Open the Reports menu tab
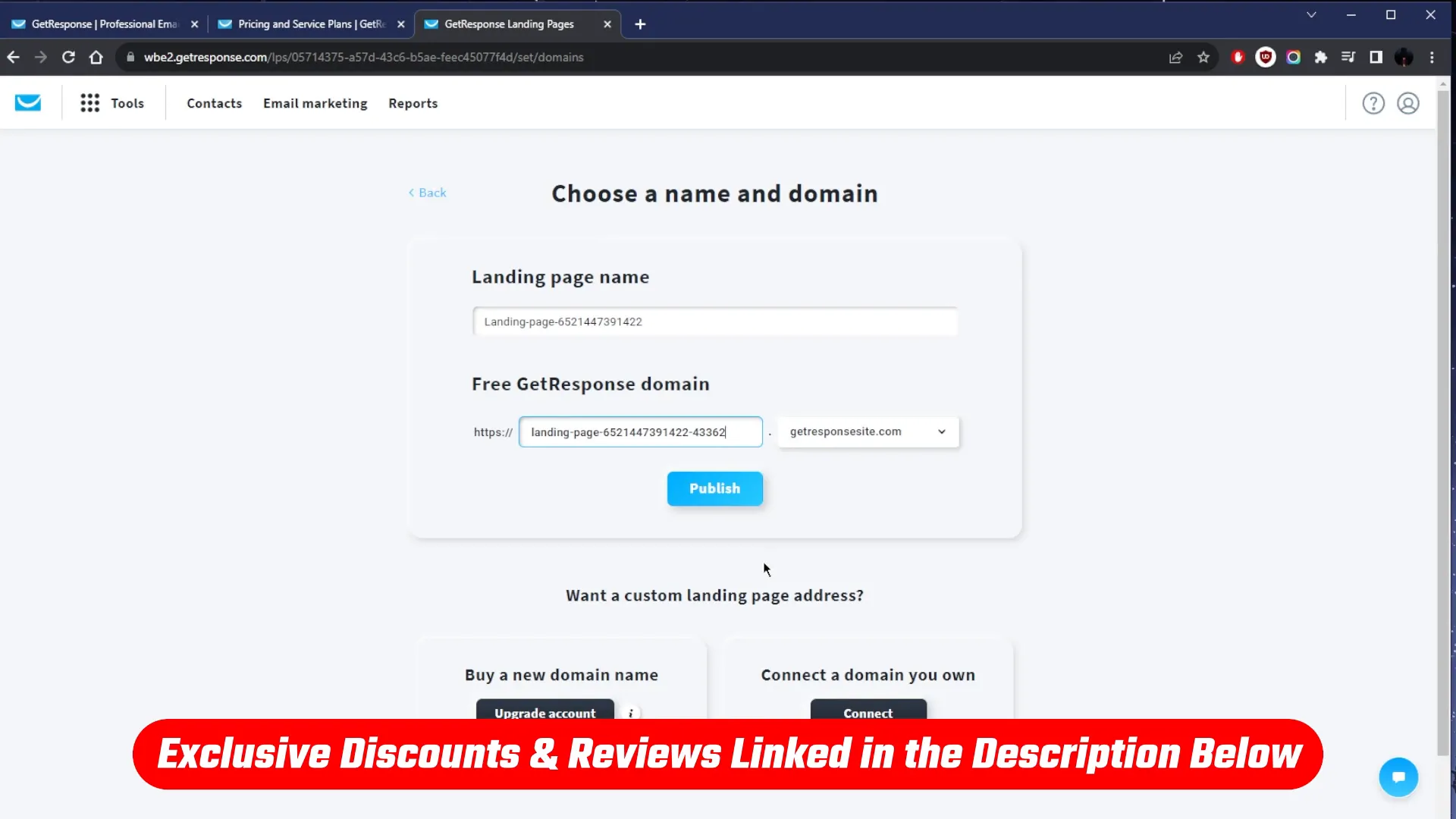The width and height of the screenshot is (1456, 819). [412, 103]
